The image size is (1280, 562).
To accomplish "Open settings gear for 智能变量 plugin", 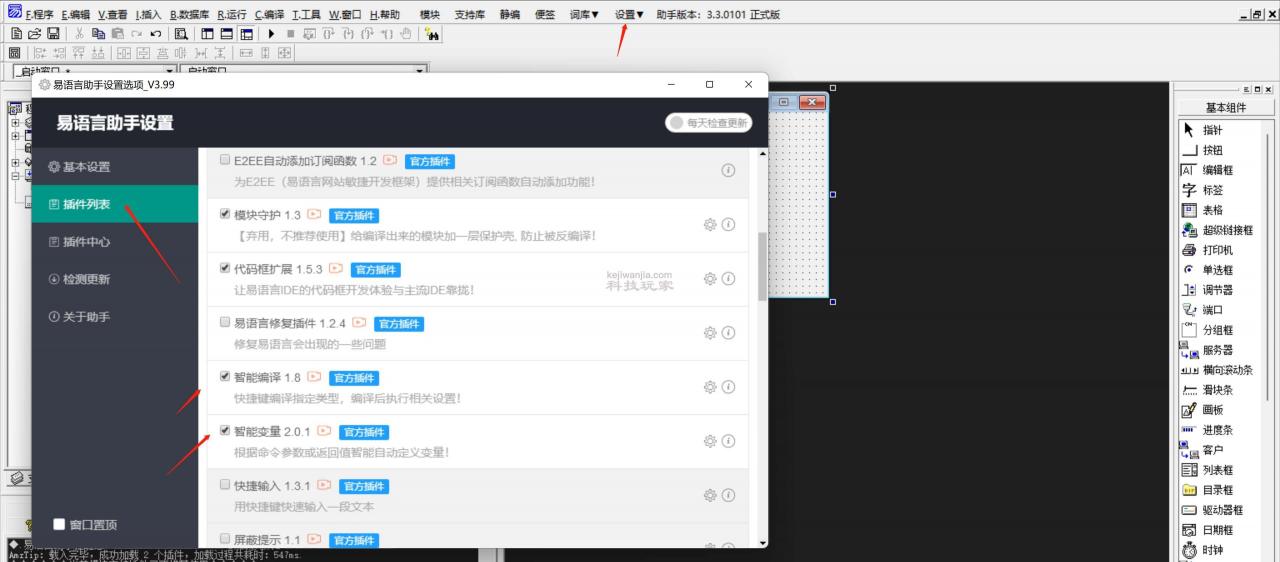I will (x=710, y=441).
